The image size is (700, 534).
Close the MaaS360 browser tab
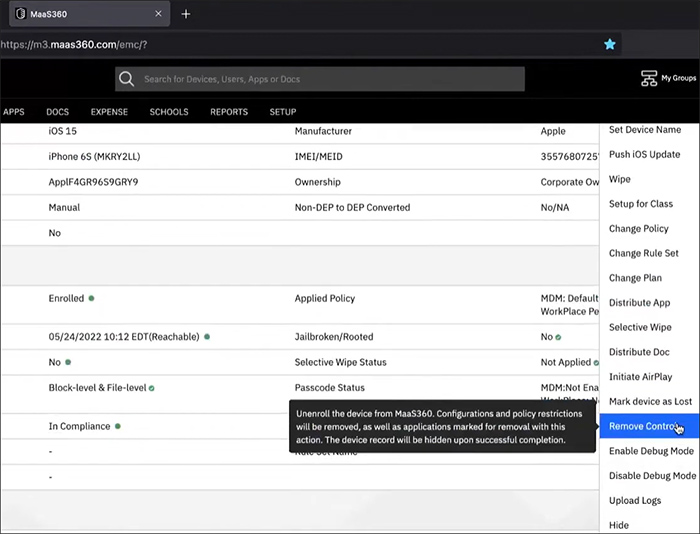point(158,14)
